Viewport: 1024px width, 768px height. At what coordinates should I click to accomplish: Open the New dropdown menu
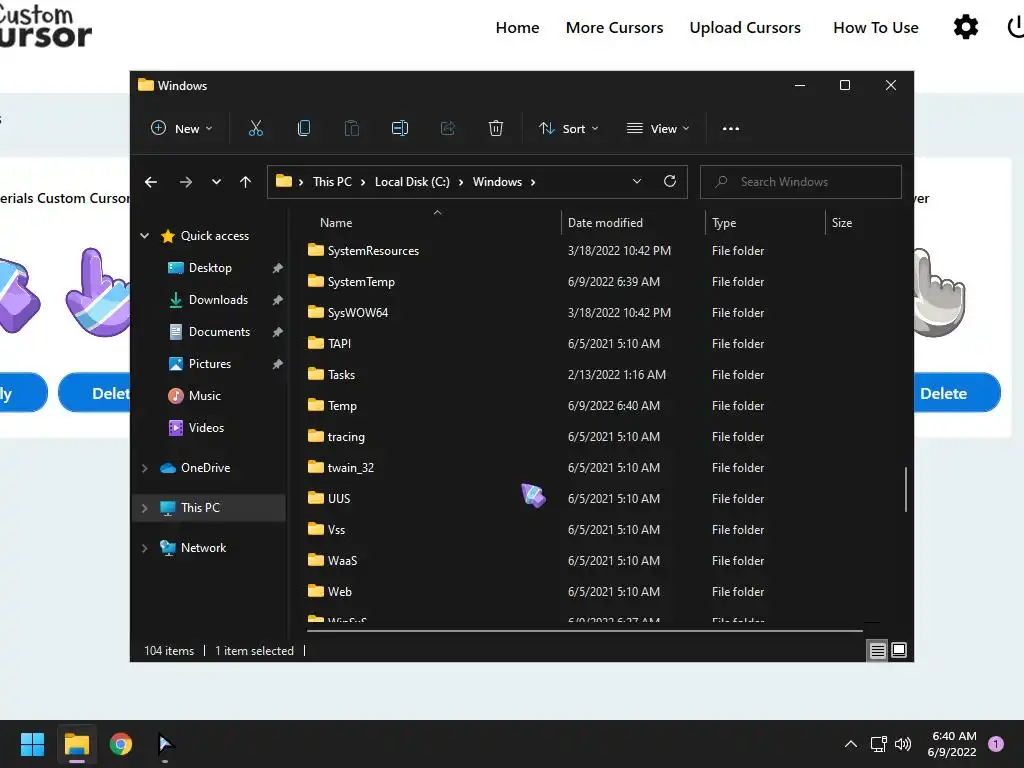tap(182, 129)
